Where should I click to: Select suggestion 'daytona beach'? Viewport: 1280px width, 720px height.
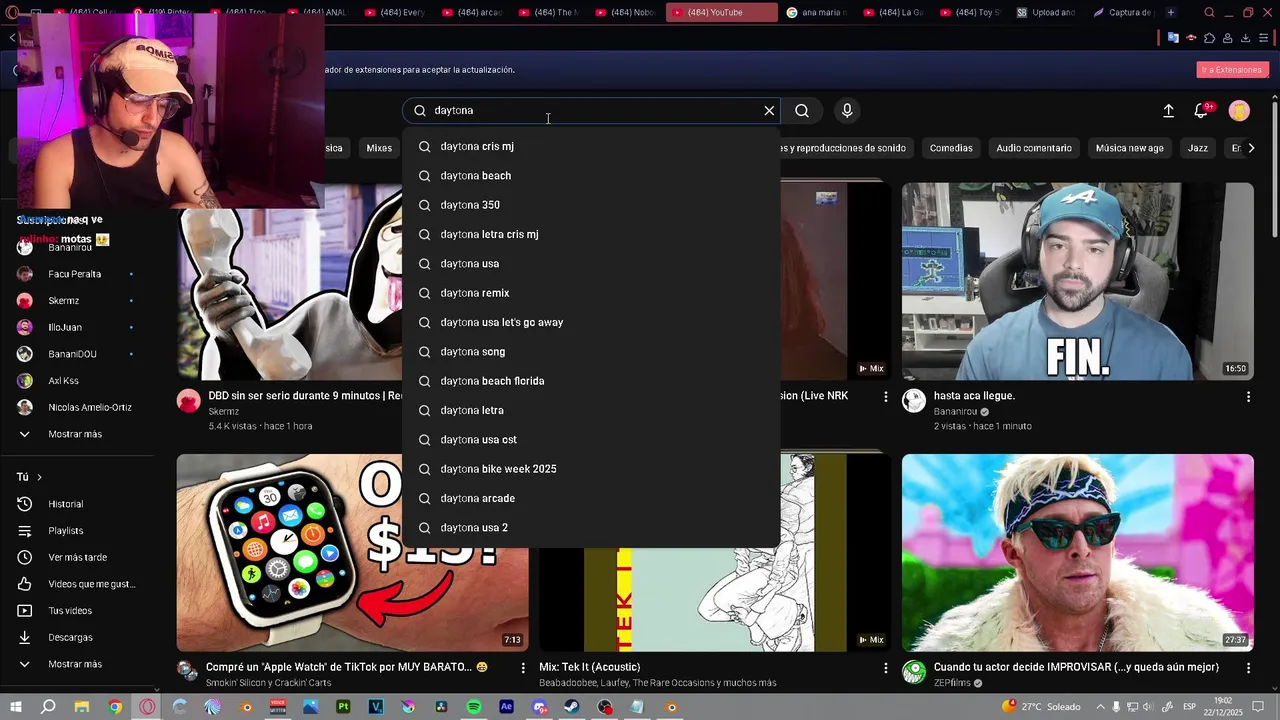pos(590,176)
